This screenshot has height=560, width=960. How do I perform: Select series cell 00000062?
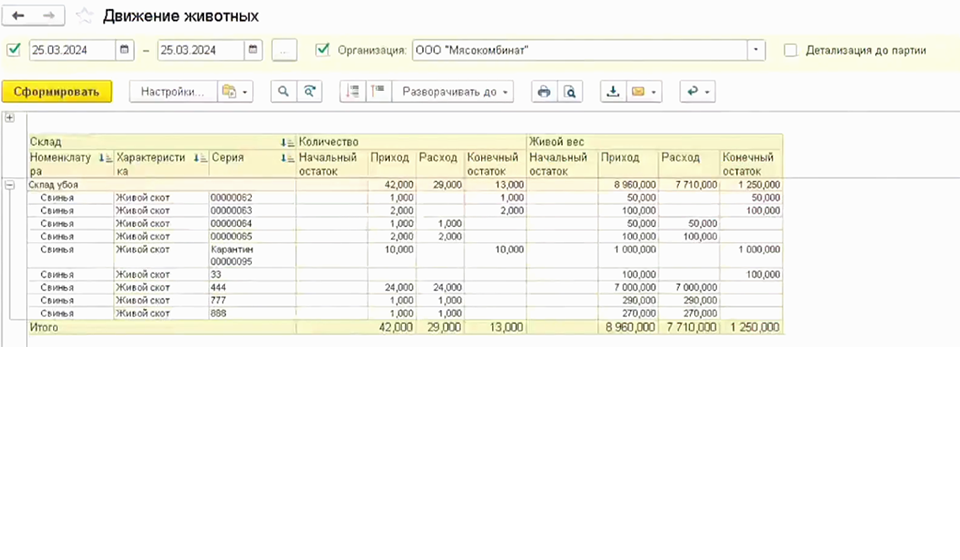252,198
